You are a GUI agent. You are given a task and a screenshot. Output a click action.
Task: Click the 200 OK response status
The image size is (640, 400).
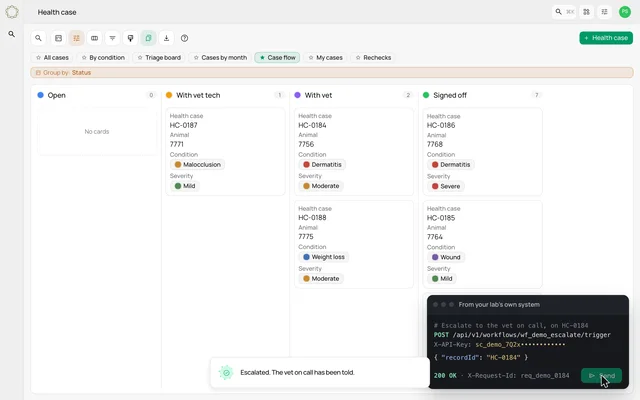(445, 376)
